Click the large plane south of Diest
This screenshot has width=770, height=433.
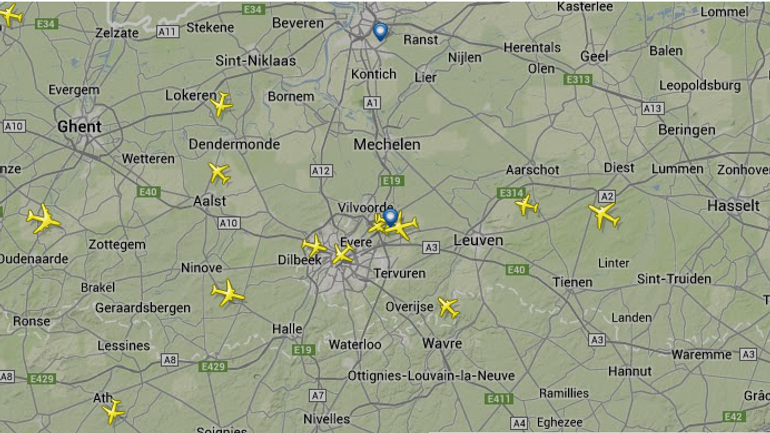[x=604, y=216]
